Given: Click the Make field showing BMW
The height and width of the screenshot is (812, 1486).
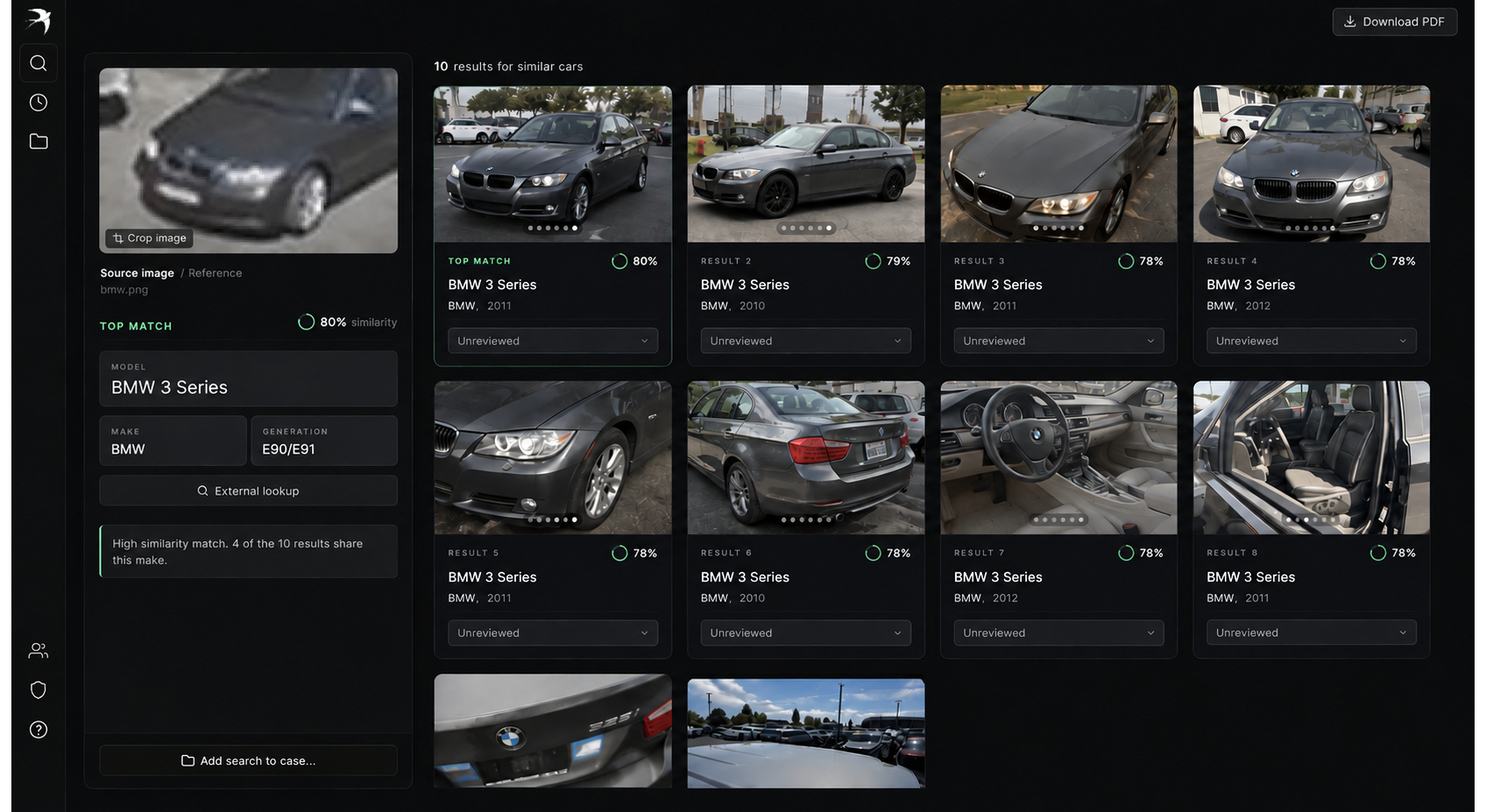Looking at the screenshot, I should [173, 441].
